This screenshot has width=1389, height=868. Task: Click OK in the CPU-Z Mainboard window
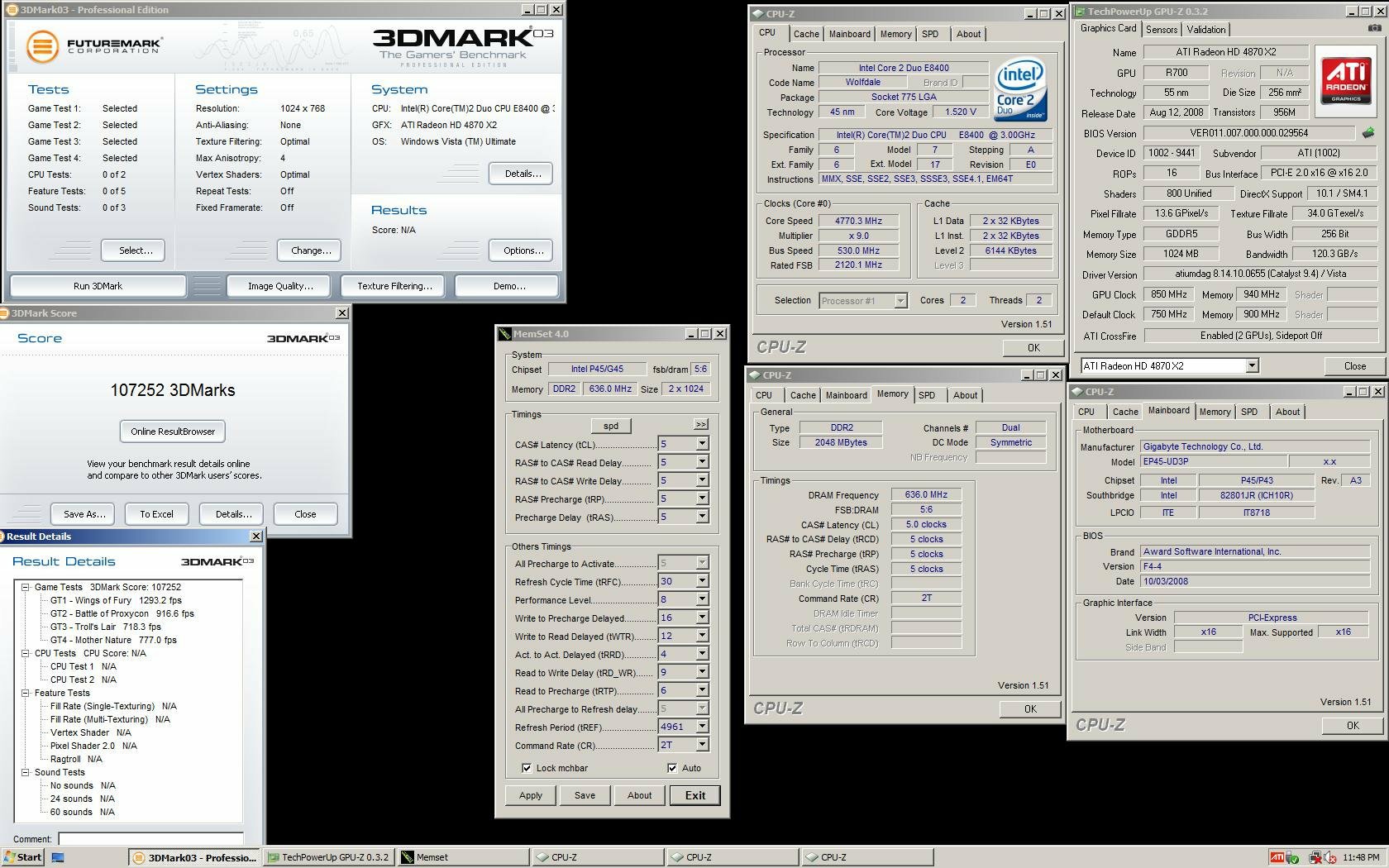point(1353,726)
